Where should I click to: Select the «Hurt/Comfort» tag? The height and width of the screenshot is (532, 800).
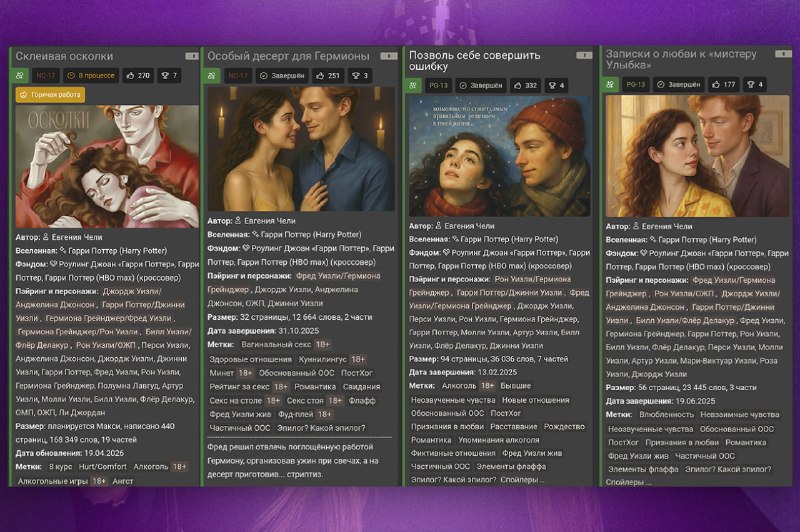click(x=103, y=467)
